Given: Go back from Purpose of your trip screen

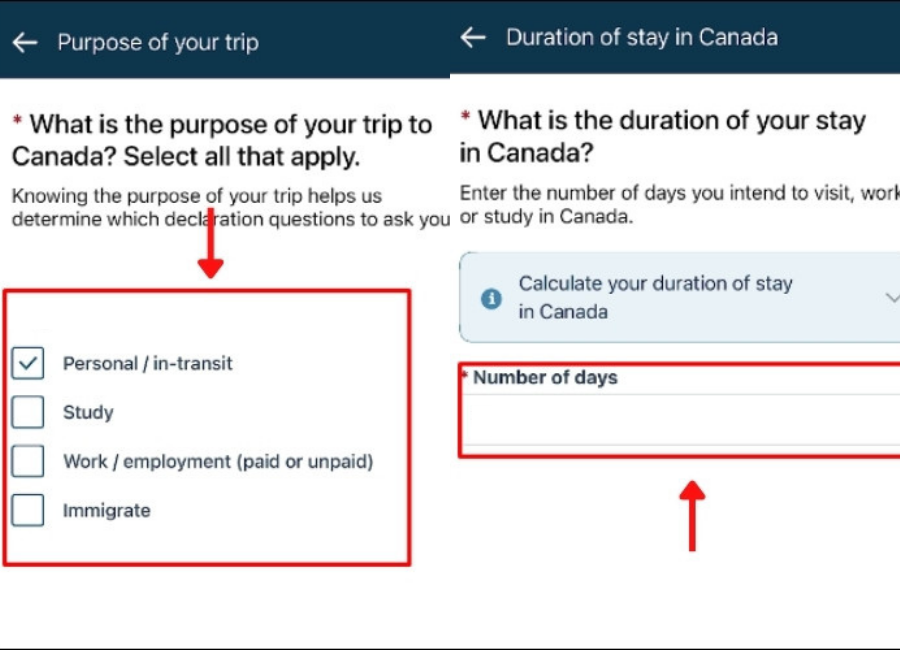Looking at the screenshot, I should (25, 43).
